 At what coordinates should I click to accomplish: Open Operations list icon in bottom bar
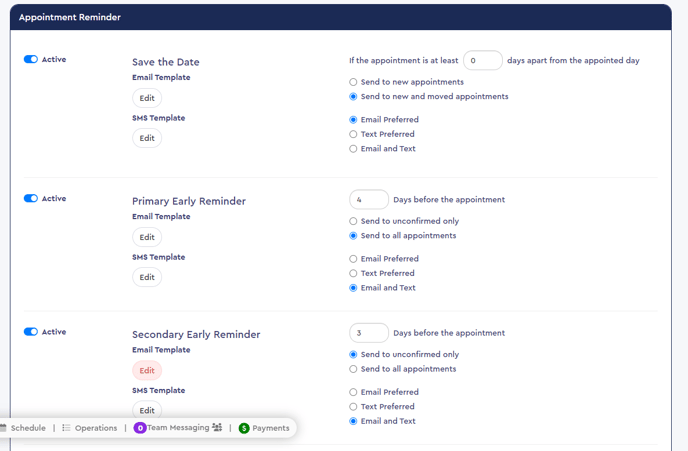(66, 428)
